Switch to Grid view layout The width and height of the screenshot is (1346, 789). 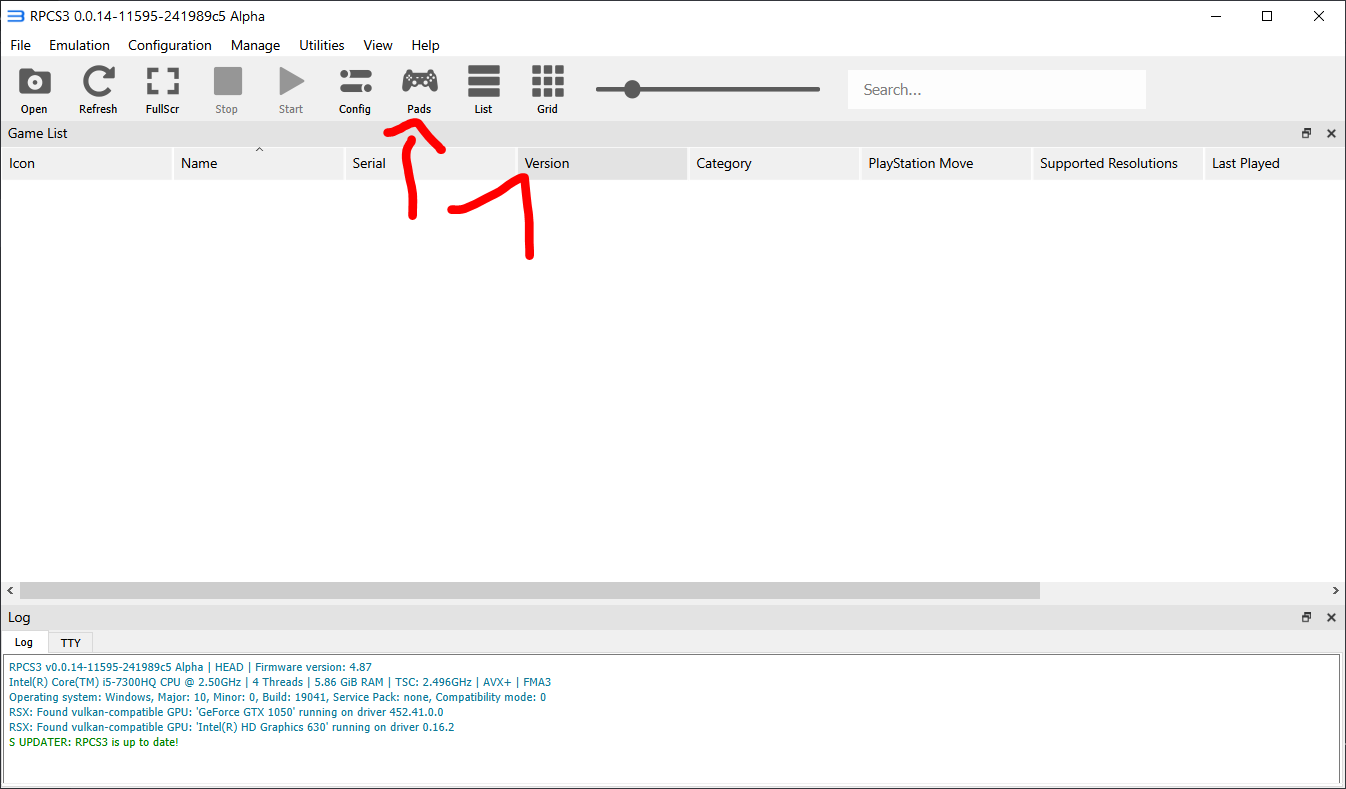pyautogui.click(x=547, y=90)
